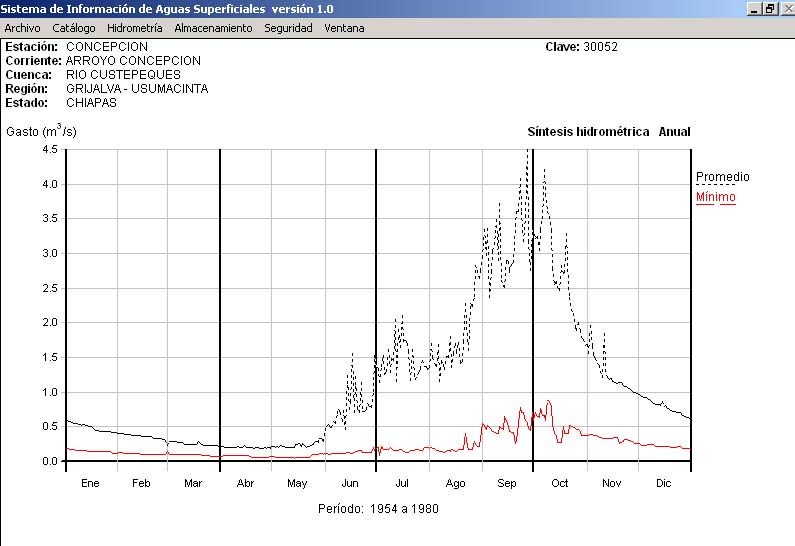Viewport: 795px width, 546px height.
Task: Open the Ventana menu
Action: tap(344, 28)
